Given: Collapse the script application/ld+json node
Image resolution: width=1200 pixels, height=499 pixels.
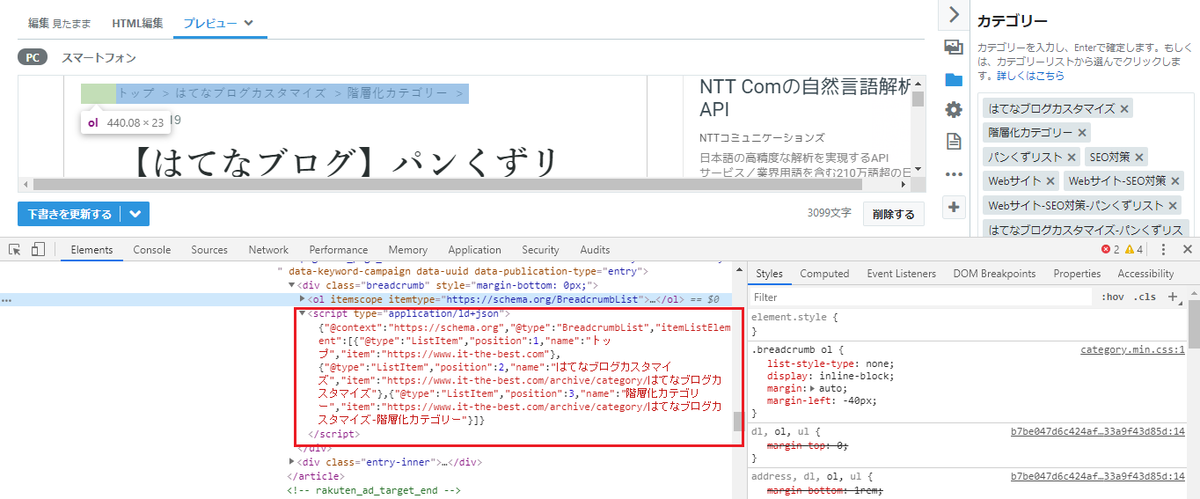Looking at the screenshot, I should click(x=303, y=313).
